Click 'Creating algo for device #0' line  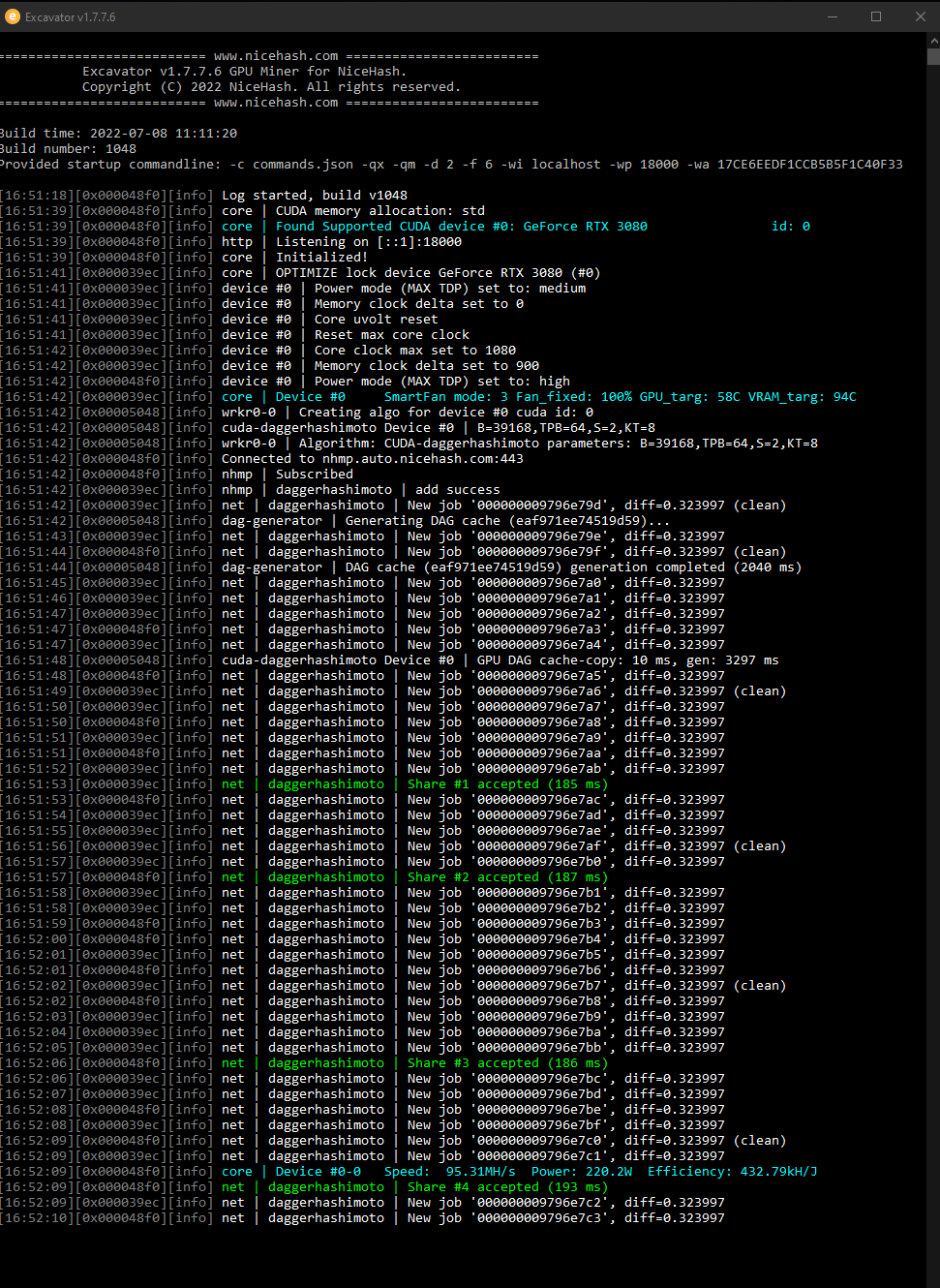(x=296, y=413)
